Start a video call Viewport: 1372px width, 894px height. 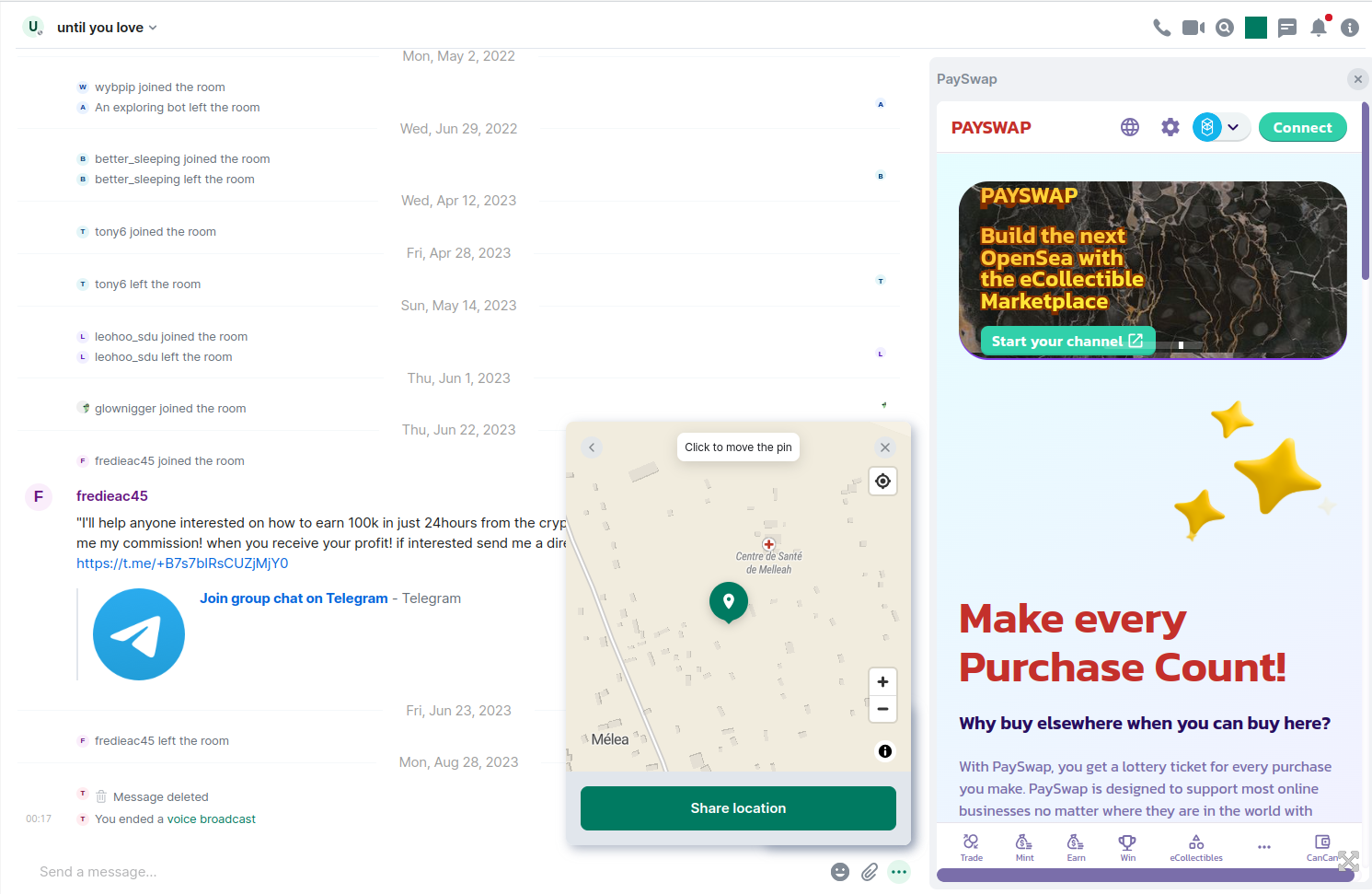point(1193,28)
